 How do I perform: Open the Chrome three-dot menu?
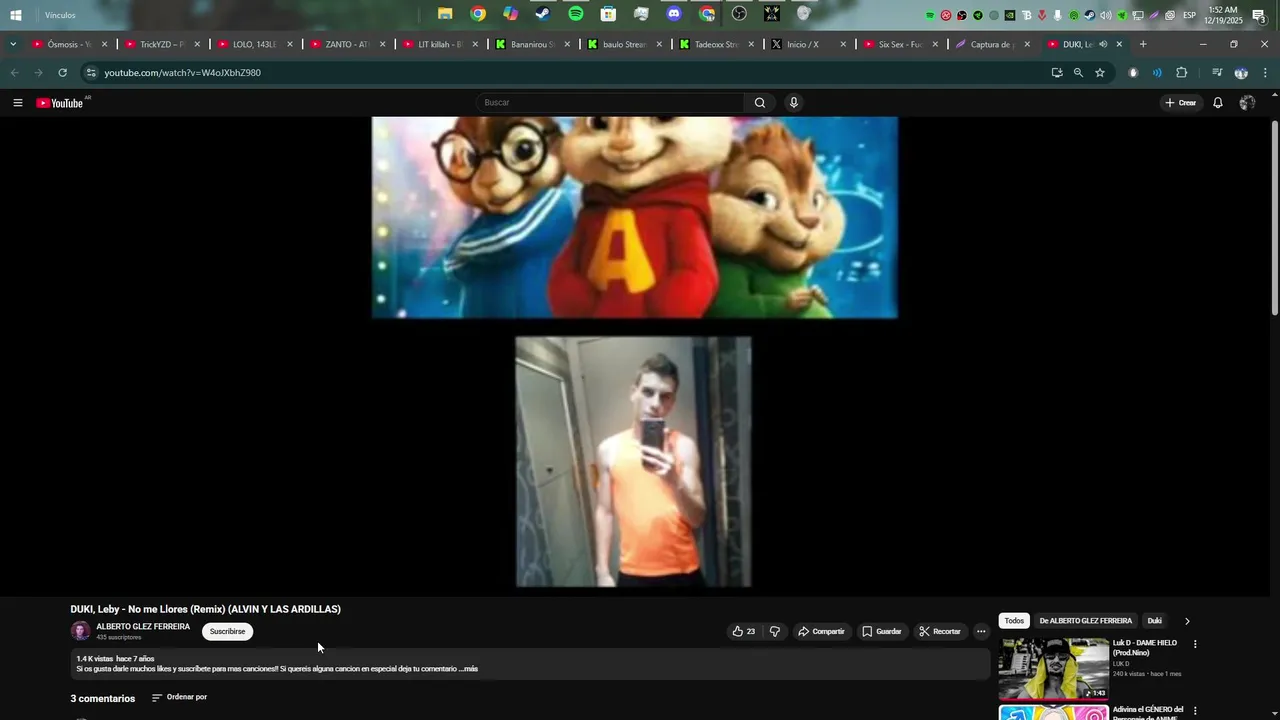[1265, 73]
